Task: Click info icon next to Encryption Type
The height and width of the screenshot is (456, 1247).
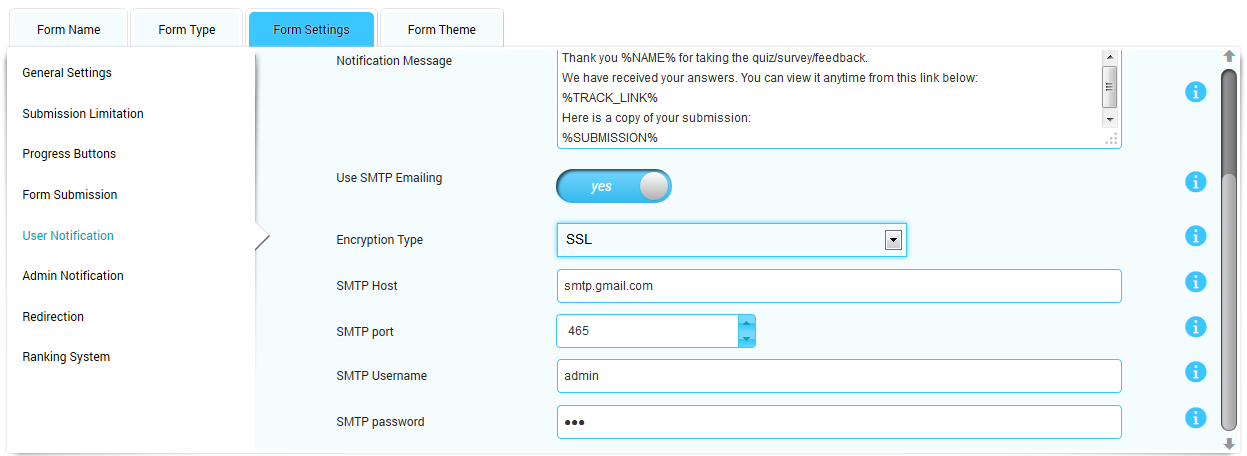Action: pyautogui.click(x=1195, y=236)
